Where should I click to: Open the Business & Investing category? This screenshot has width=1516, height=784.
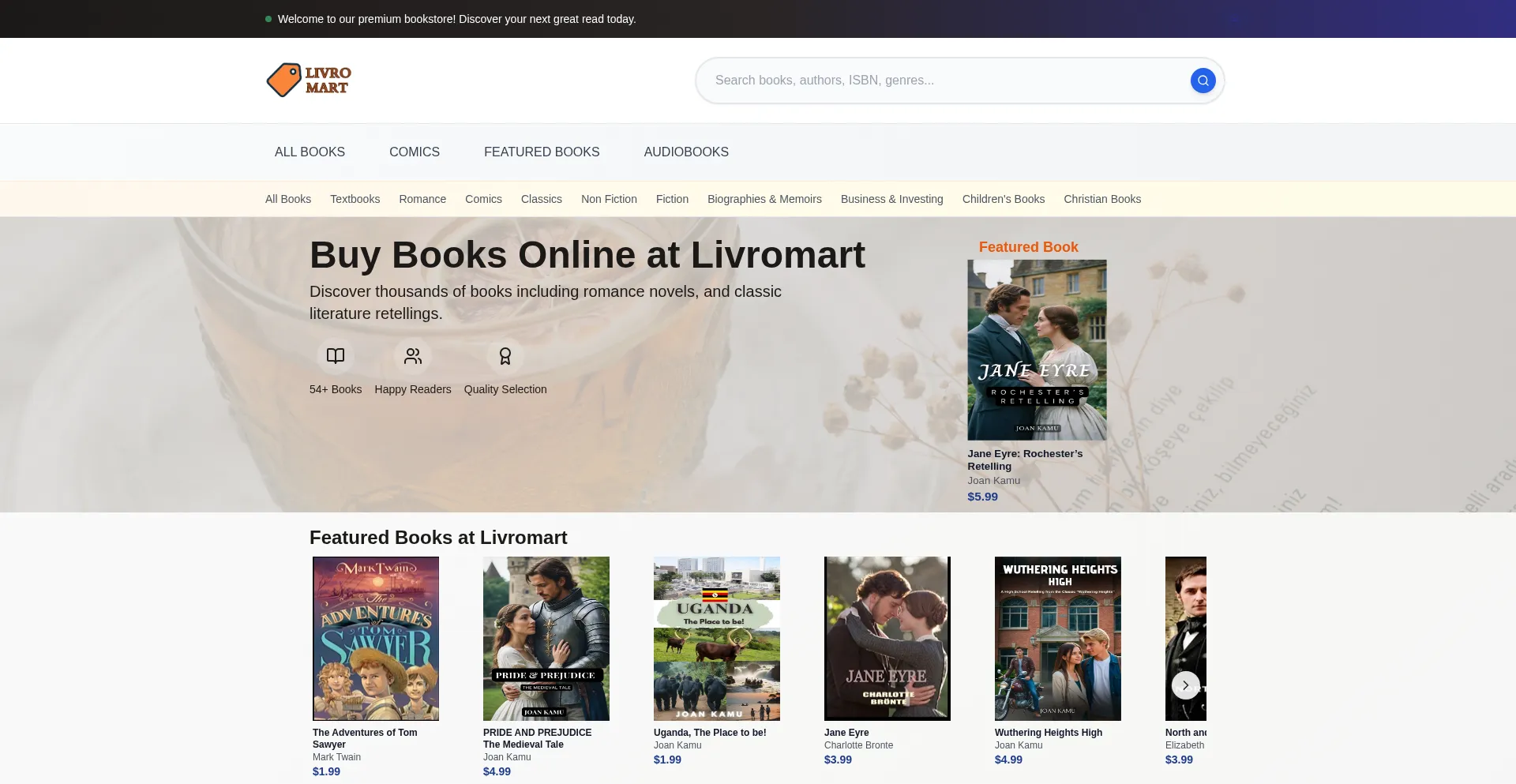[x=891, y=199]
